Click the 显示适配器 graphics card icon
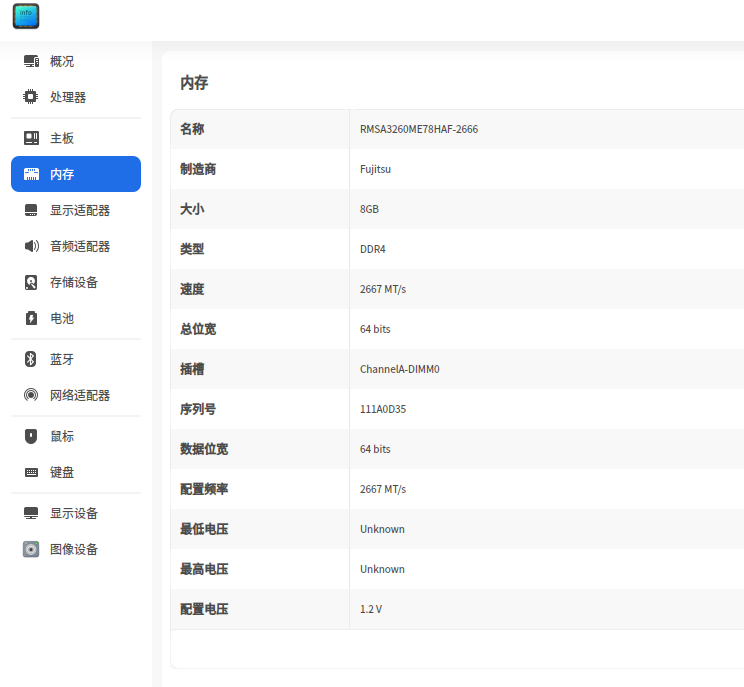Image resolution: width=744 pixels, height=687 pixels. click(x=31, y=210)
